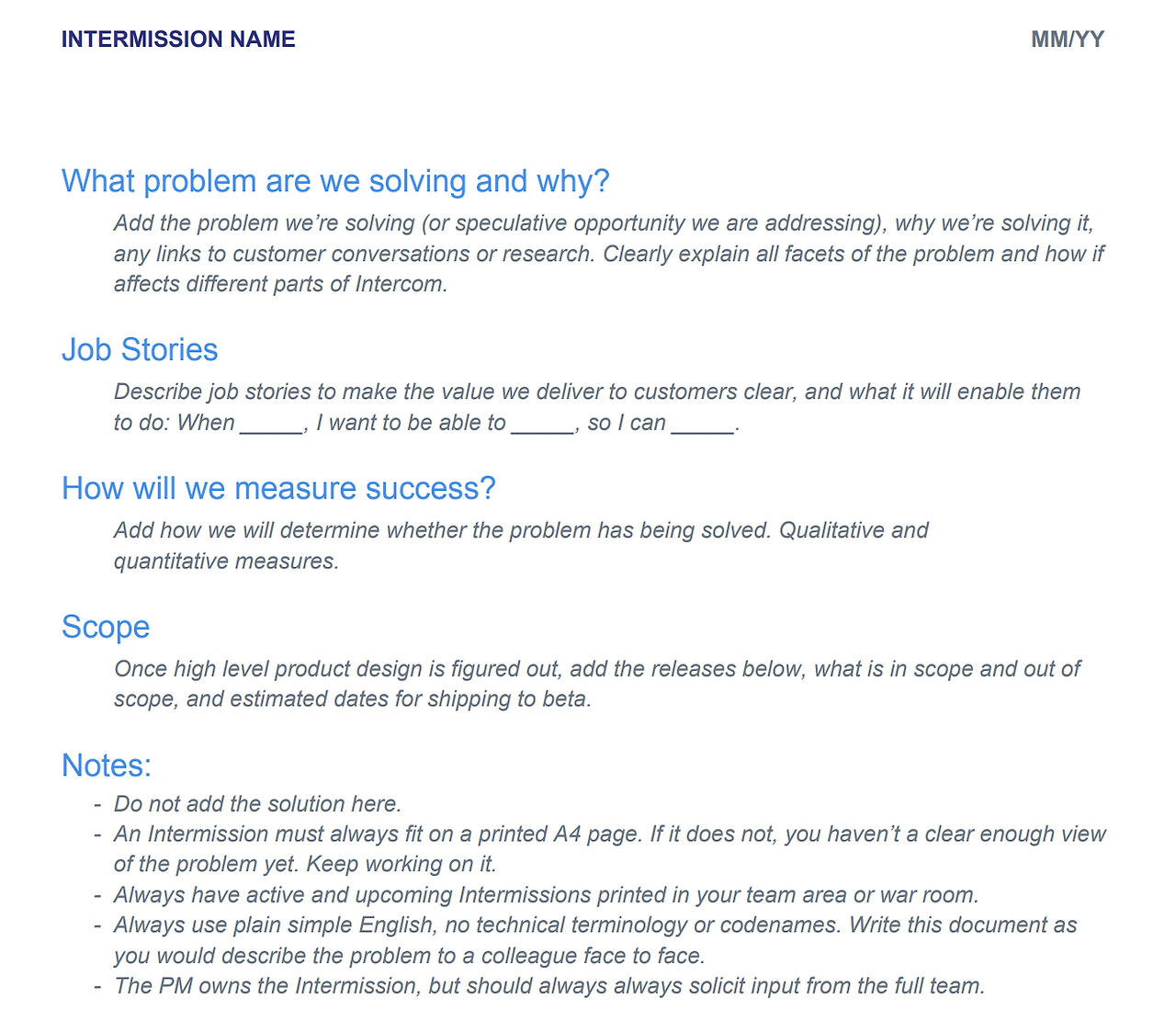Click the 'Notes:' heading
The width and height of the screenshot is (1176, 1033).
coord(107,765)
